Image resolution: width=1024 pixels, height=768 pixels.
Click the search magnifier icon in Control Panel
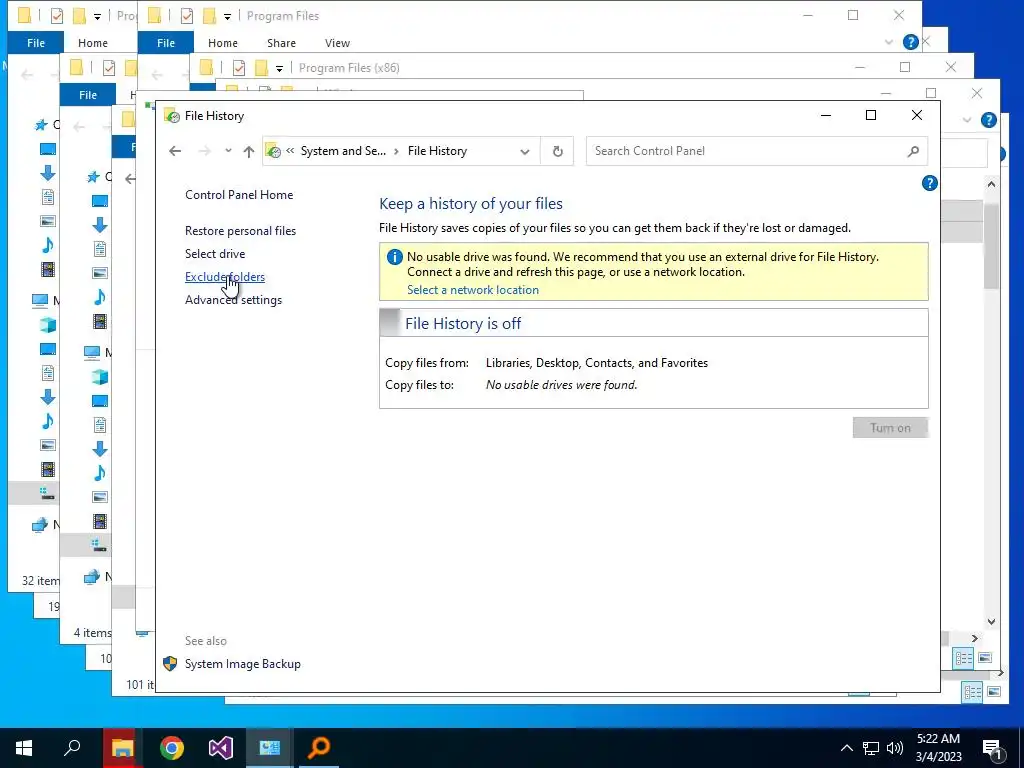913,151
